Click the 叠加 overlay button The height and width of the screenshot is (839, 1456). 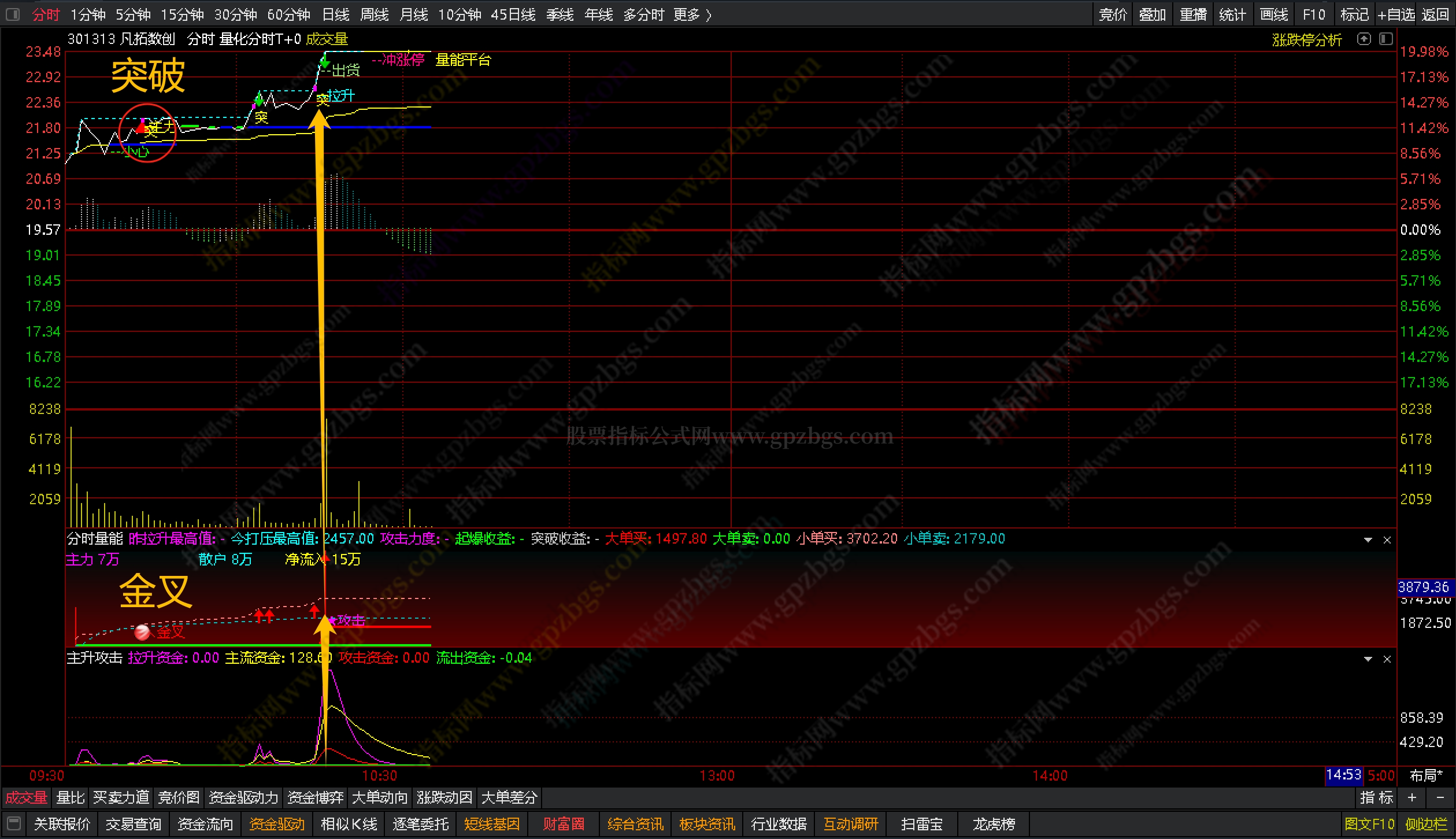point(1153,14)
